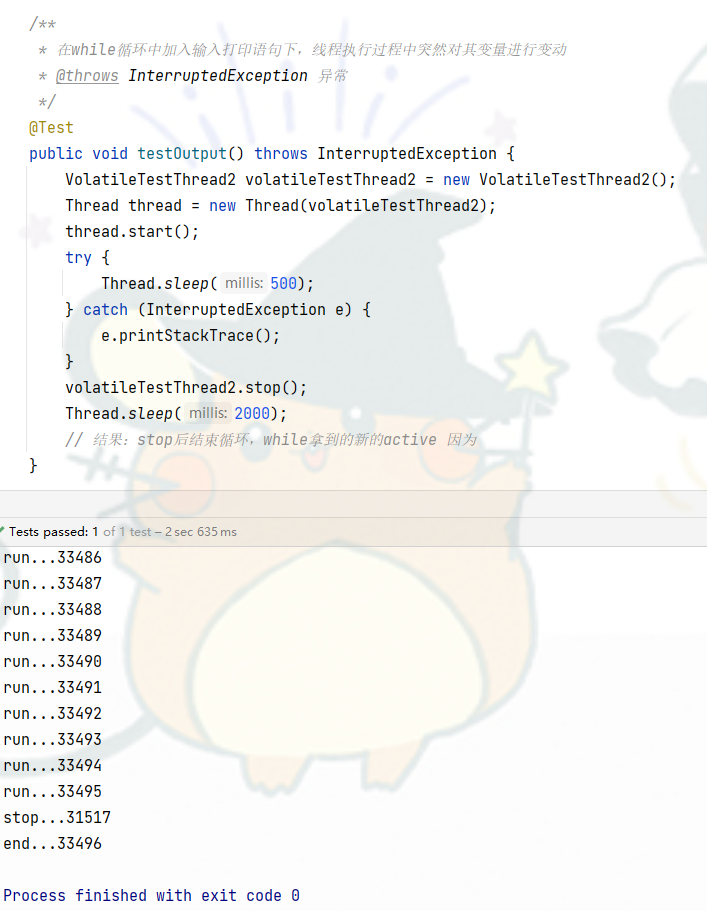Click the InterruptedException in the Javadoc comment
The width and height of the screenshot is (707, 911).
click(218, 76)
